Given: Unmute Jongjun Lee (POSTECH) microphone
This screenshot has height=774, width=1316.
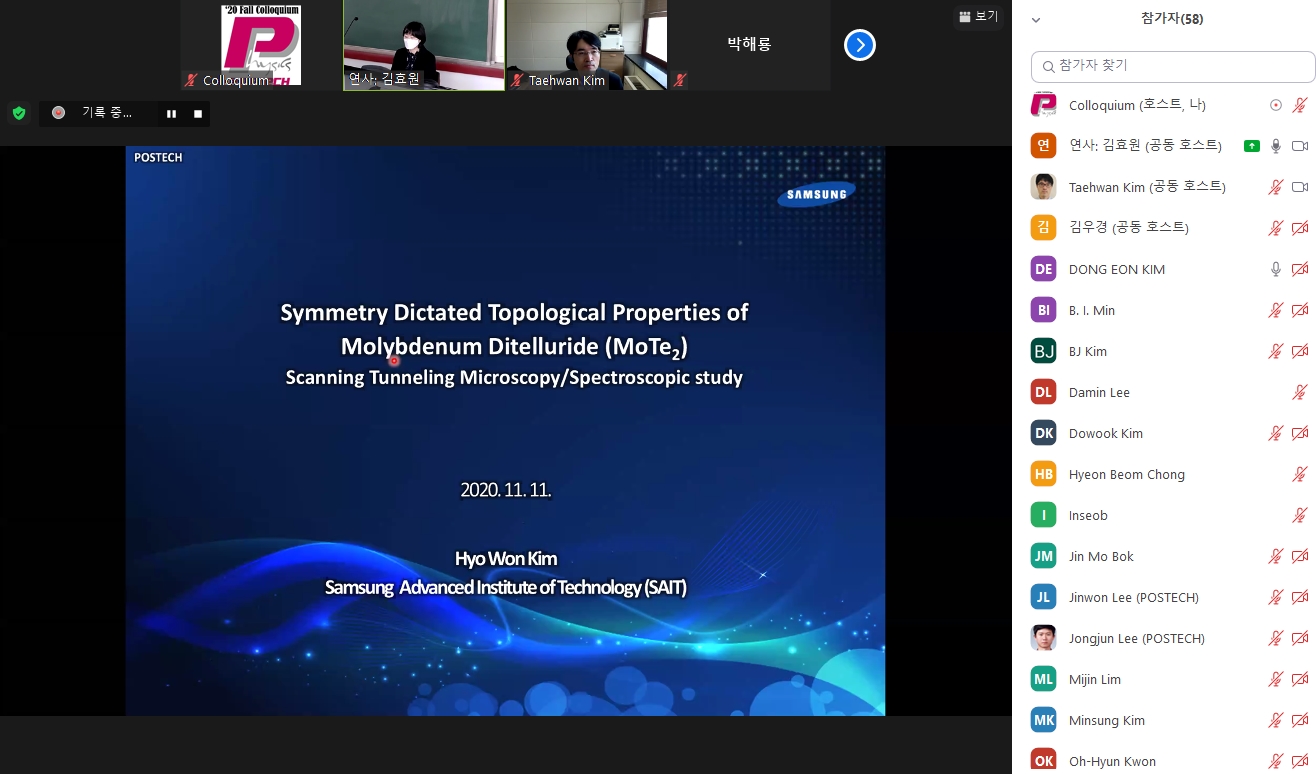Looking at the screenshot, I should [x=1275, y=638].
